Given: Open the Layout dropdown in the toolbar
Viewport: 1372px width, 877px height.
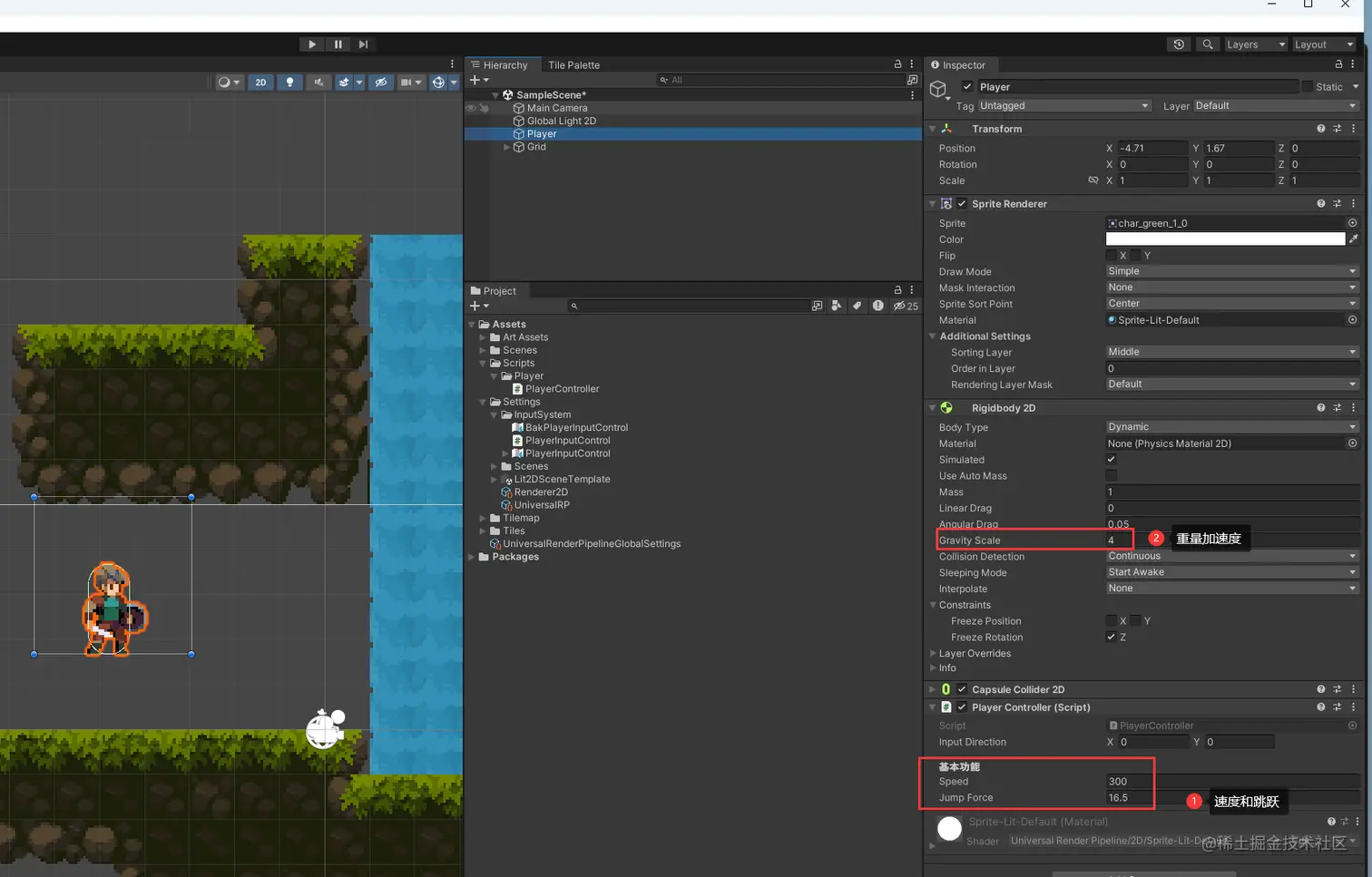Looking at the screenshot, I should tap(1324, 44).
